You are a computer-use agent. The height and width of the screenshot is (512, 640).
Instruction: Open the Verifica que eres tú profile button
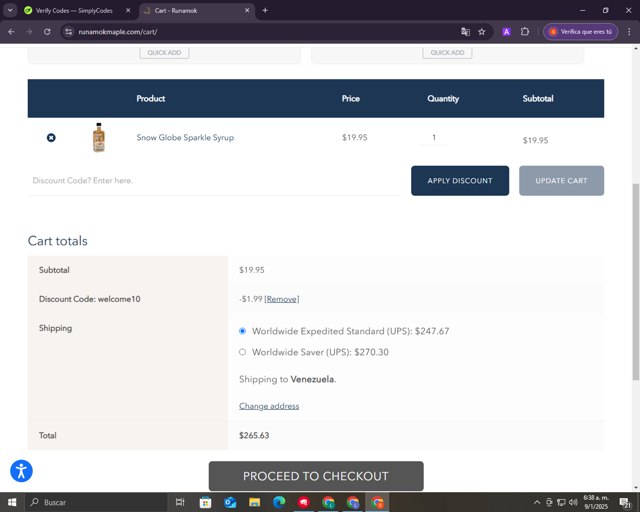[580, 32]
